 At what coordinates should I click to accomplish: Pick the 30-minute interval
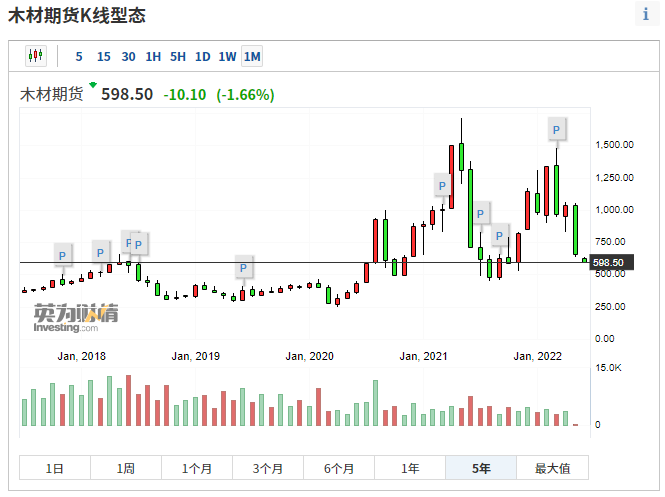click(x=128, y=56)
